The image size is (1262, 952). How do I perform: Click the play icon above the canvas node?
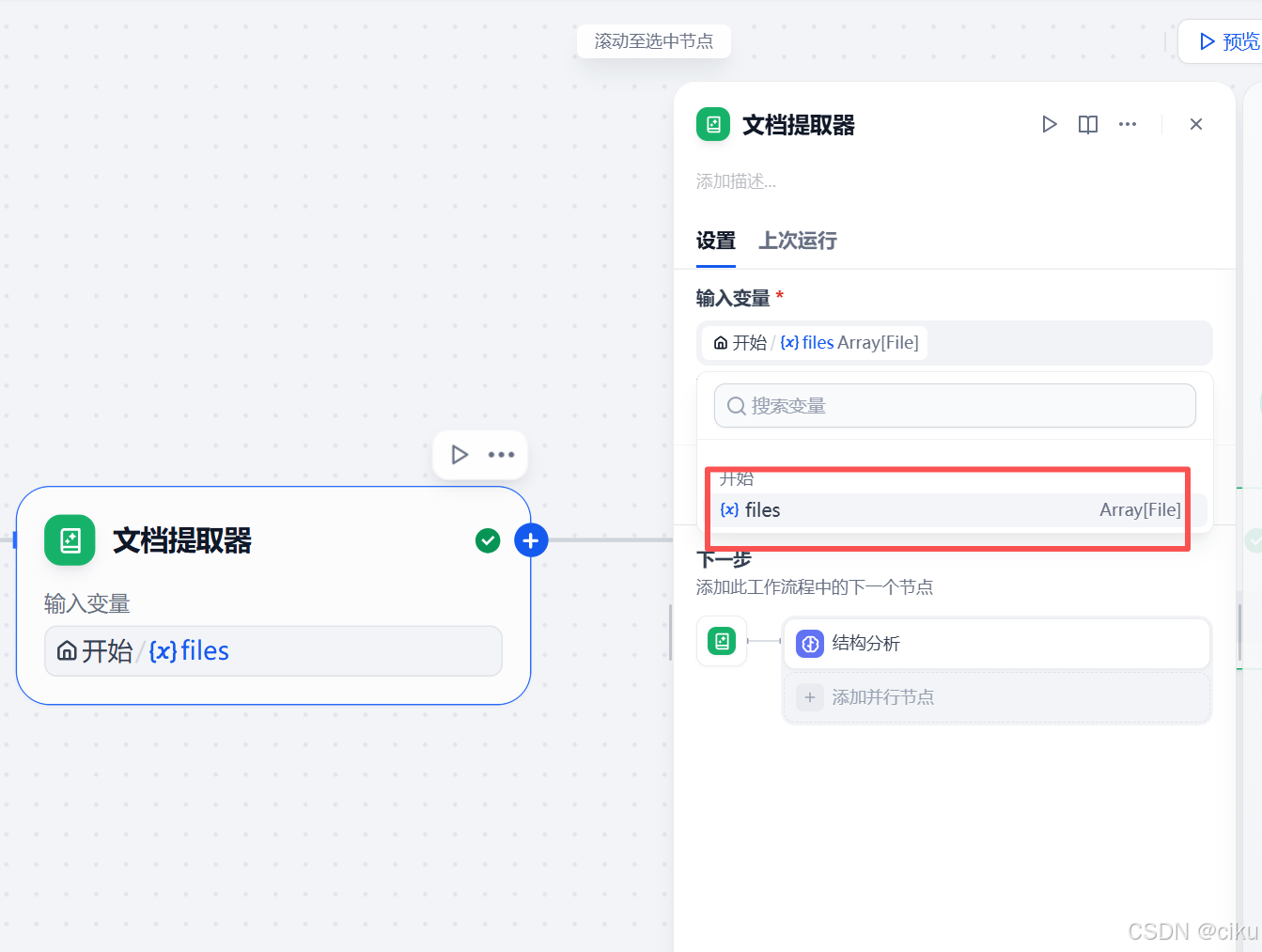[460, 454]
